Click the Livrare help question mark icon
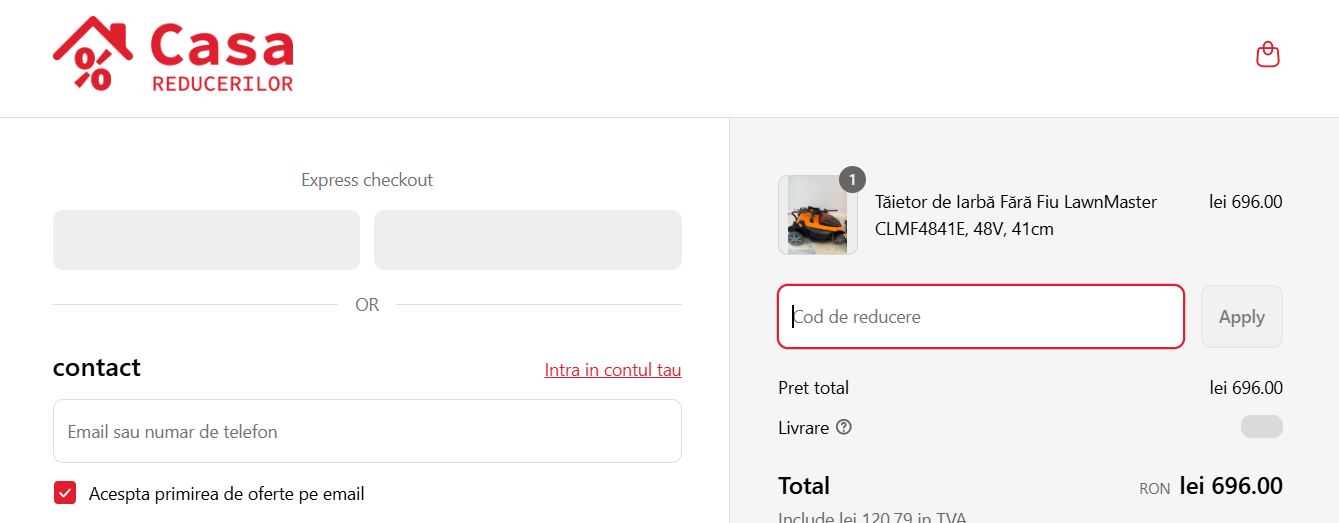This screenshot has height=523, width=1339. [x=844, y=428]
